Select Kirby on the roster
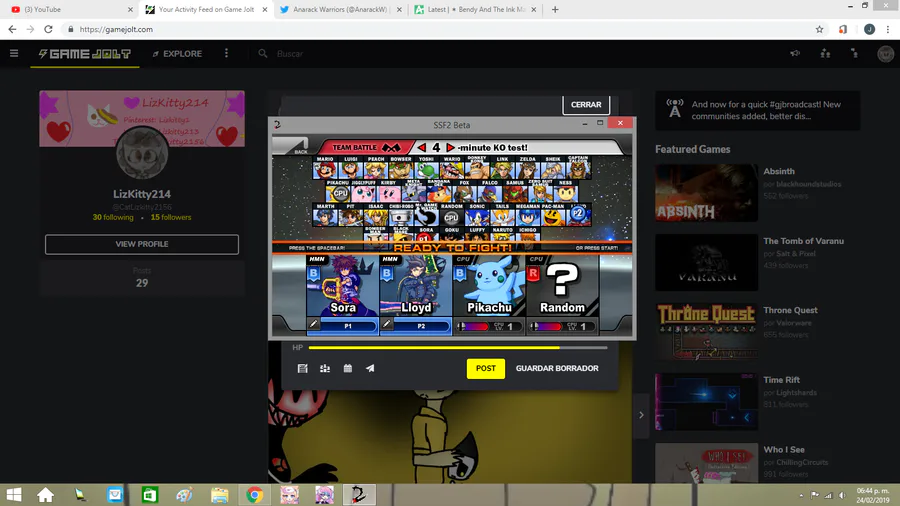The width and height of the screenshot is (900, 506). 389,193
